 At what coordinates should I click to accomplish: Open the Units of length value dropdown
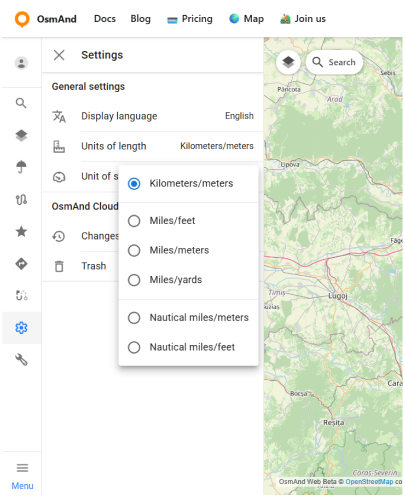(x=217, y=146)
